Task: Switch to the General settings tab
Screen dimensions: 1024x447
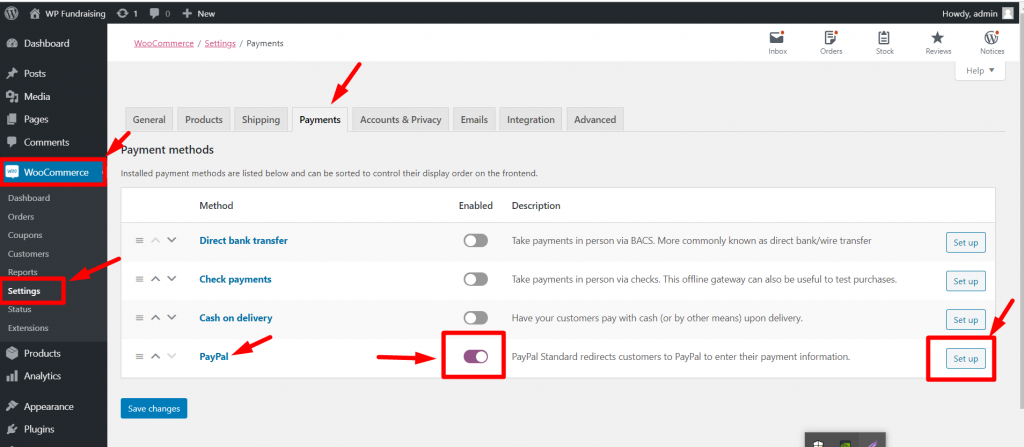Action: [149, 120]
